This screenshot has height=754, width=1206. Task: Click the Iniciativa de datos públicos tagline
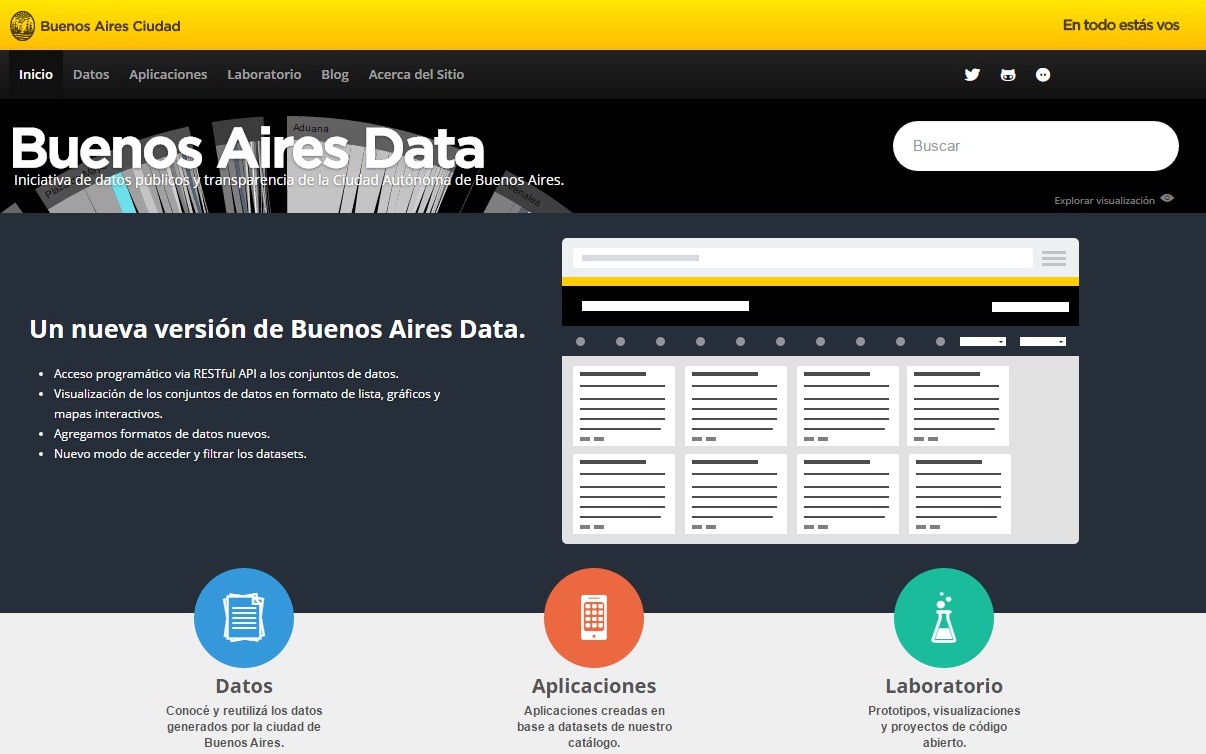coord(289,181)
